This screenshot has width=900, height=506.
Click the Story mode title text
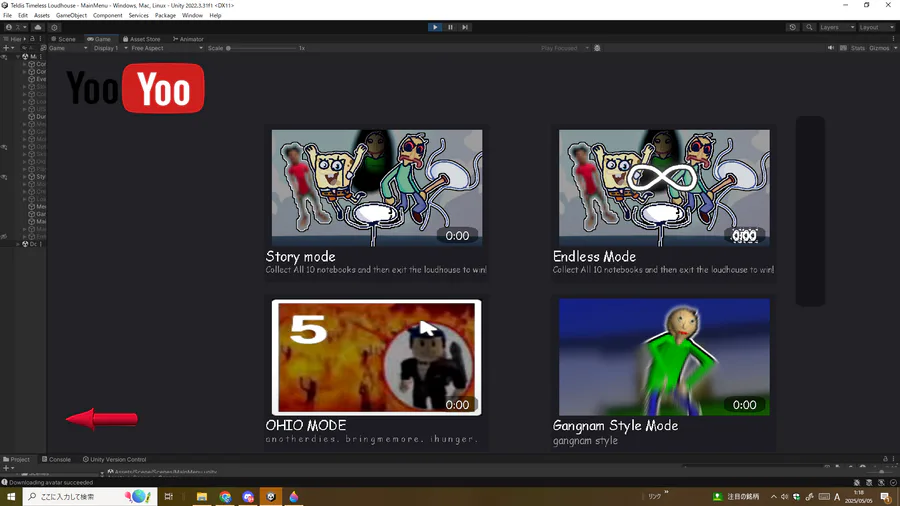point(300,256)
